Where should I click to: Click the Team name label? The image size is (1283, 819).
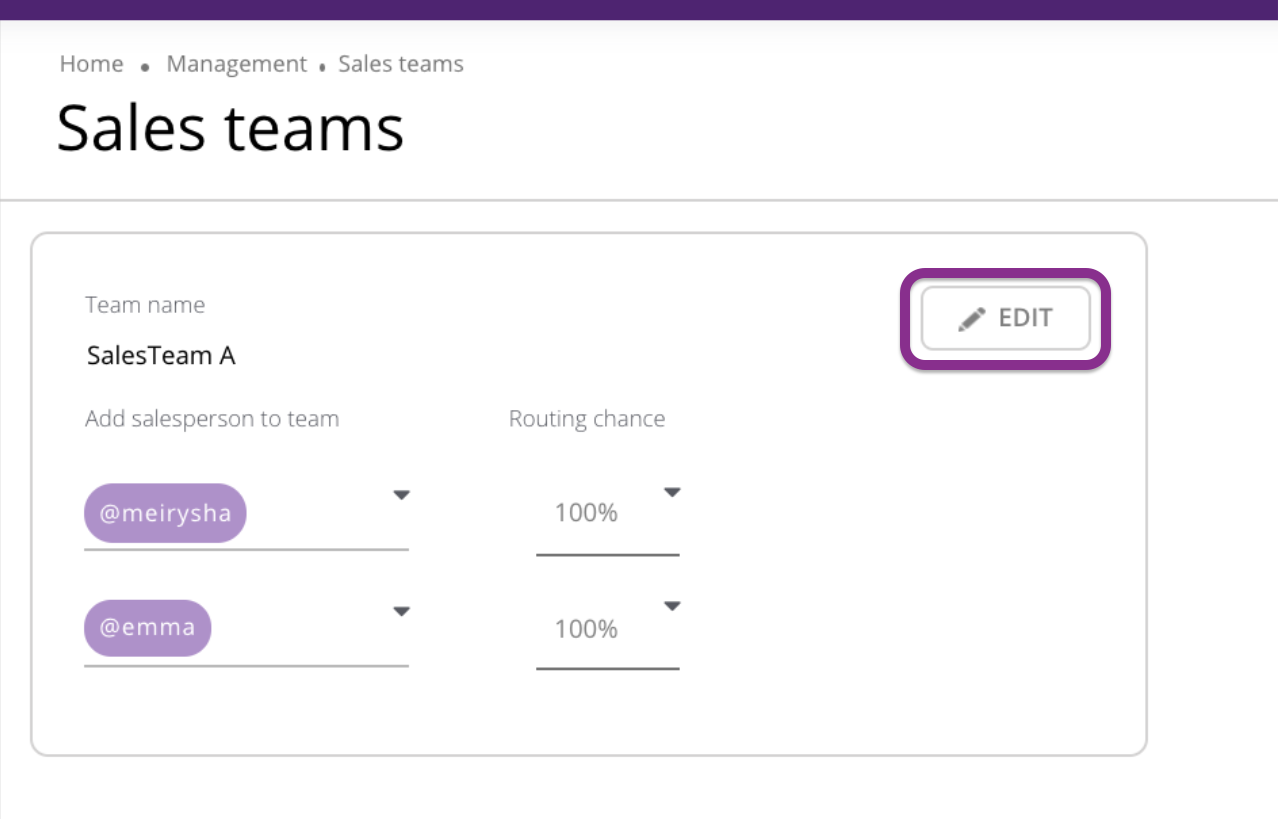145,305
